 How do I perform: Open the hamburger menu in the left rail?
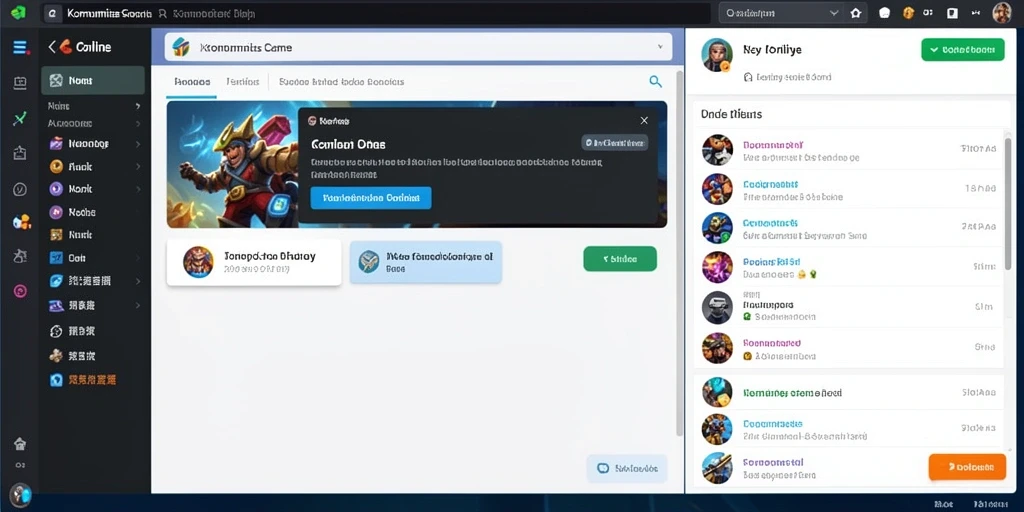click(x=20, y=47)
